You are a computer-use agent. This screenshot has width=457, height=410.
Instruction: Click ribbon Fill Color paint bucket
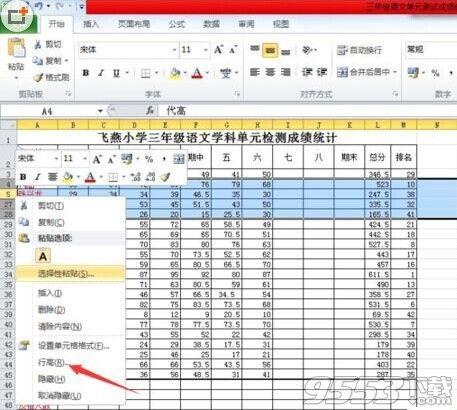[x=175, y=73]
